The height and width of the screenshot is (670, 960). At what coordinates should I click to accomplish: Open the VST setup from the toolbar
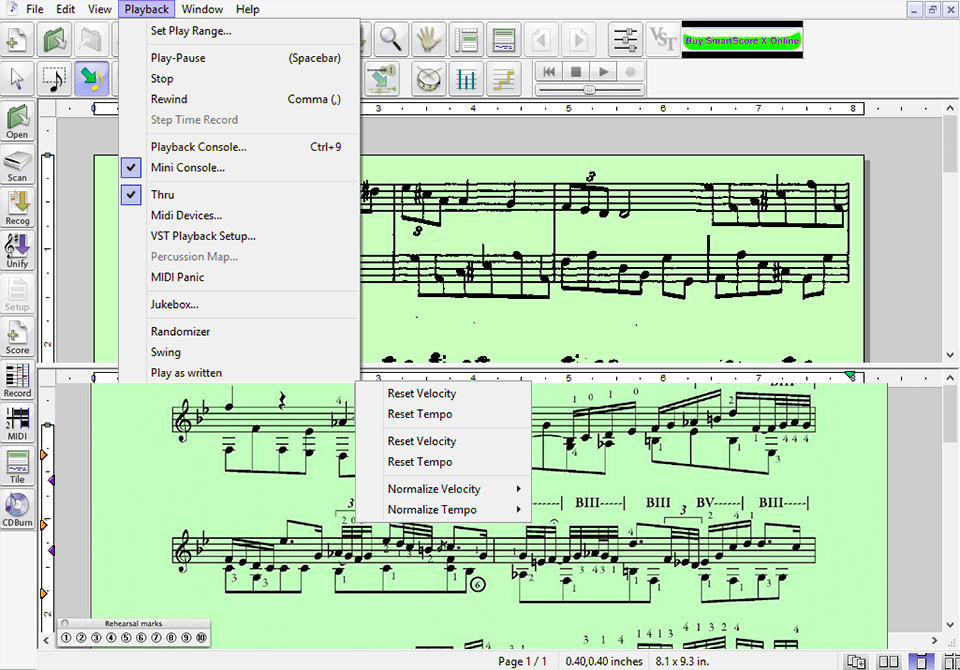click(x=662, y=39)
